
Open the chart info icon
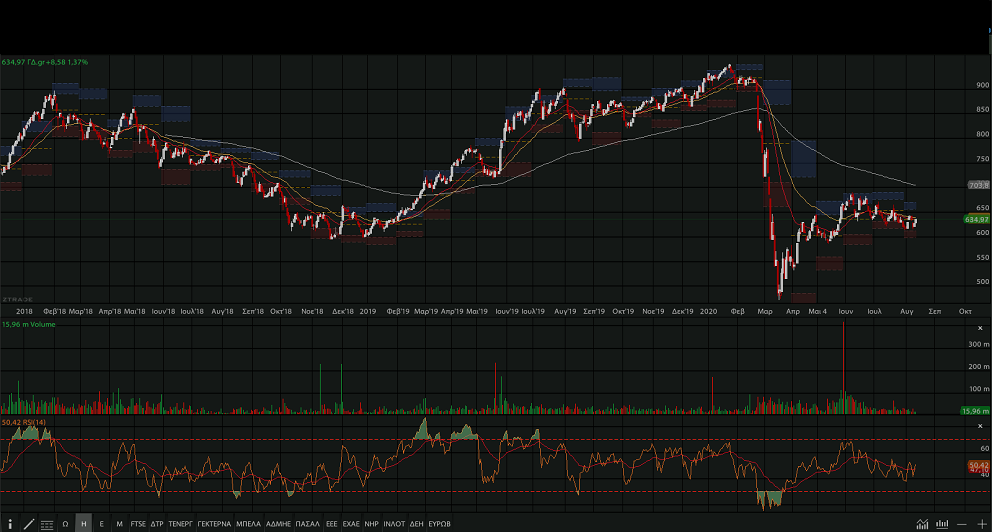coord(10,524)
